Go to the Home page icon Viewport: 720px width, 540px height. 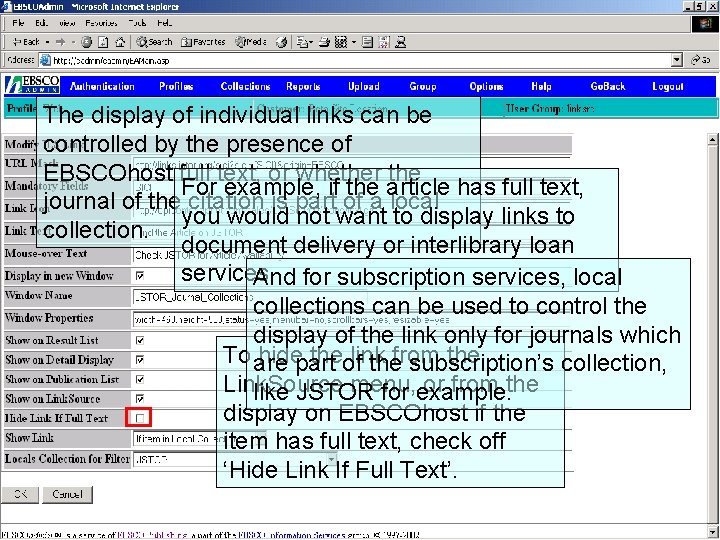[120, 42]
